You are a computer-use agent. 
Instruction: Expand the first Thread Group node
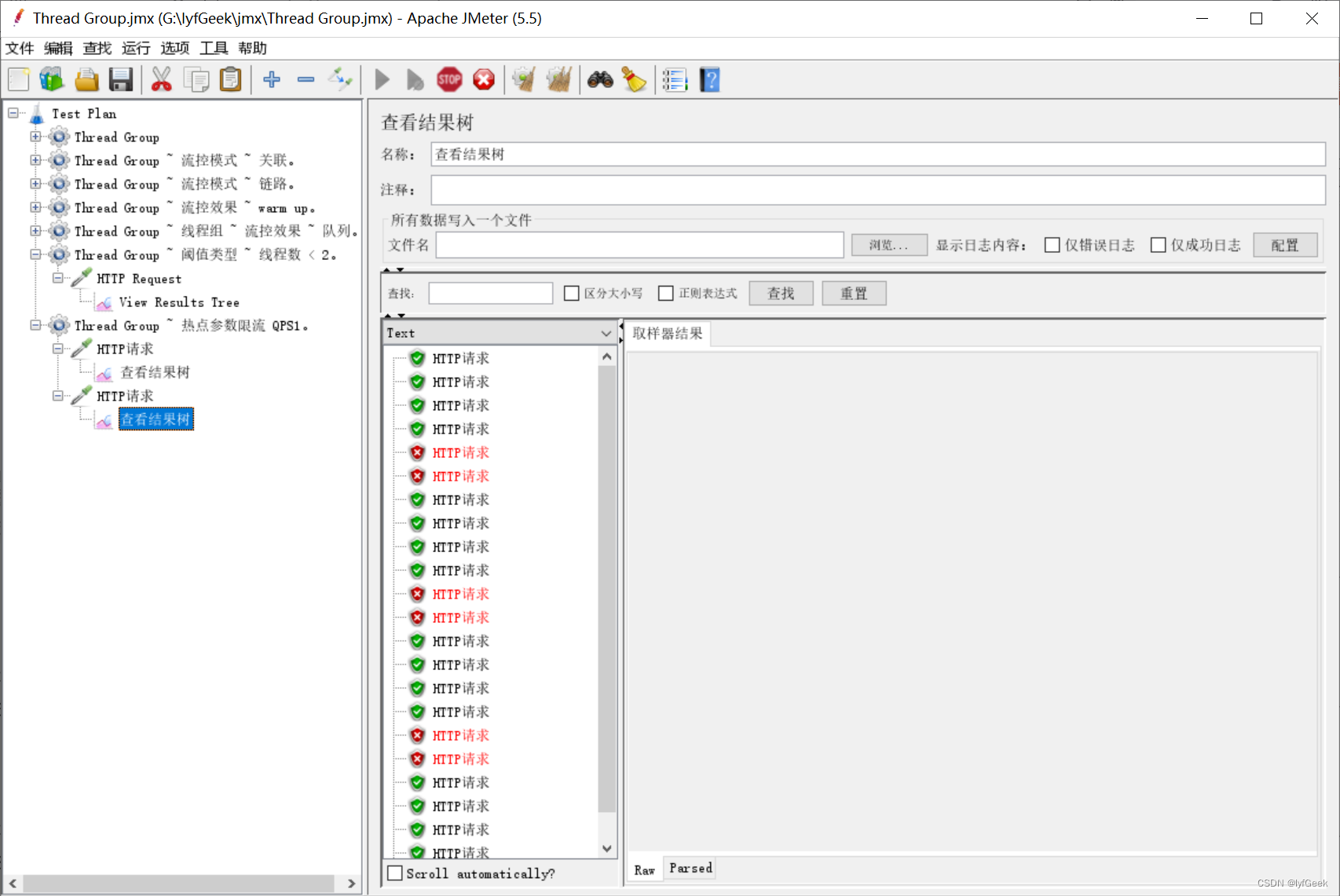point(35,137)
